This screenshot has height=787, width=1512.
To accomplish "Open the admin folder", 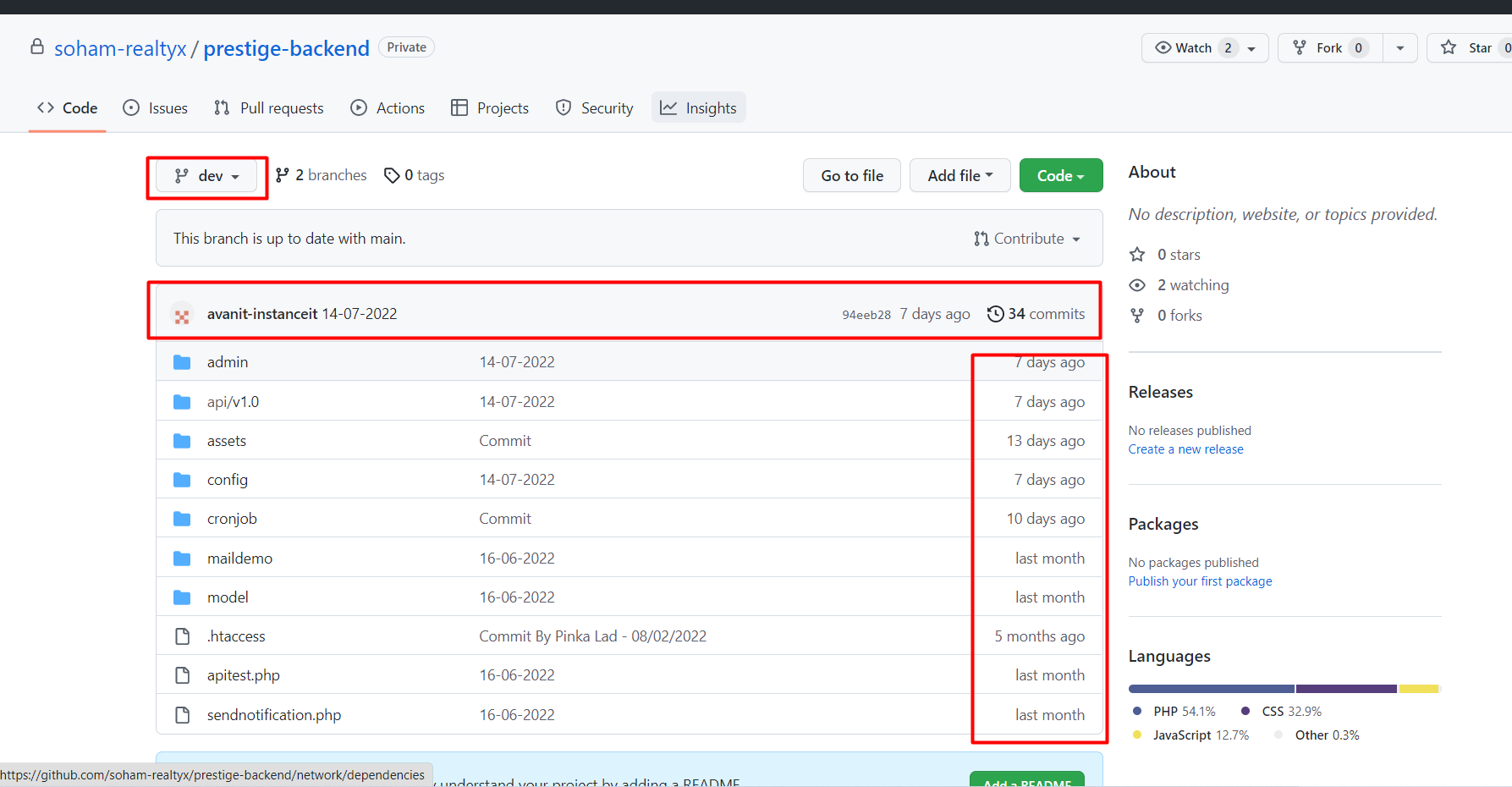I will [228, 362].
